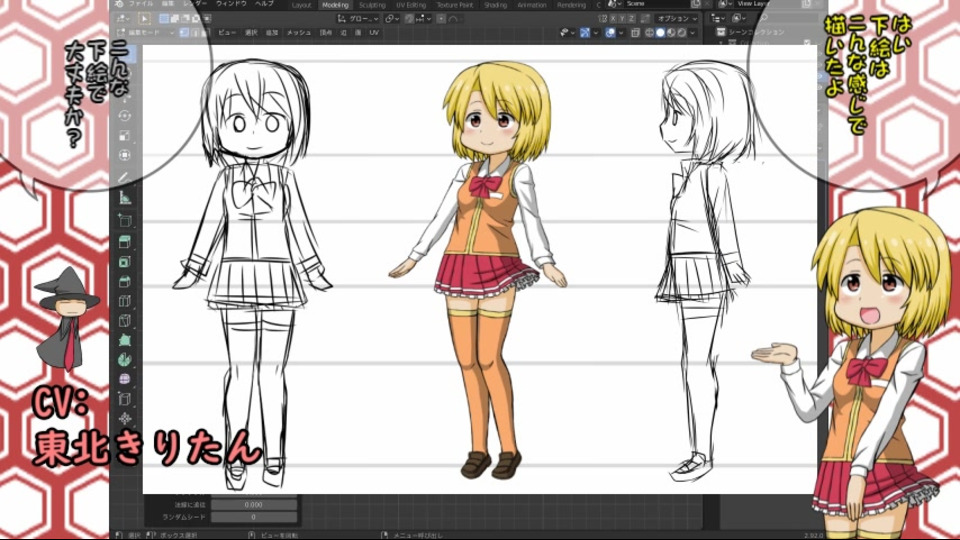Switch viewport to Material Preview shading
The height and width of the screenshot is (540, 960).
pyautogui.click(x=671, y=32)
